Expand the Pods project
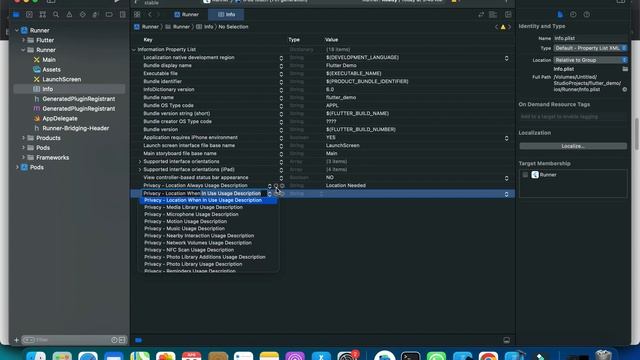Image resolution: width=640 pixels, height=360 pixels. (x=17, y=167)
